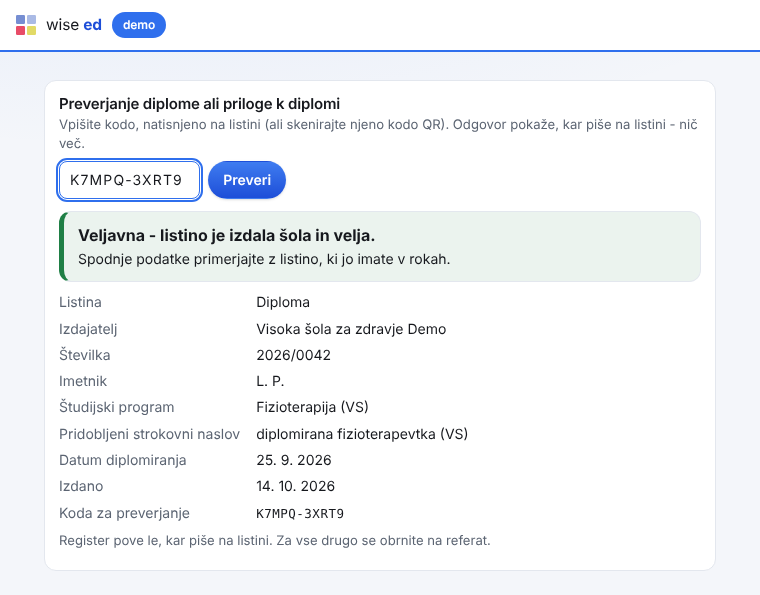Screen dimensions: 760x595
Task: Click the 'Izdajatelj' label
Action: pos(88,329)
